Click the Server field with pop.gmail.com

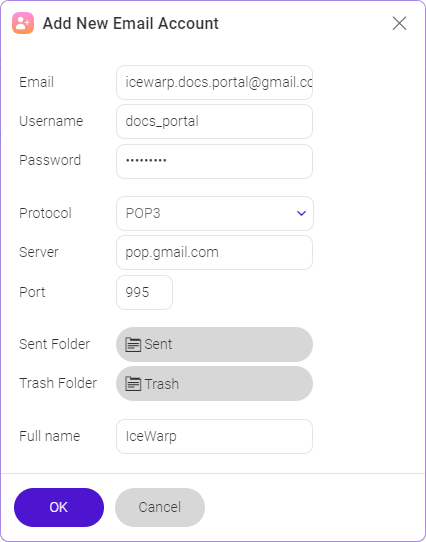coord(214,252)
